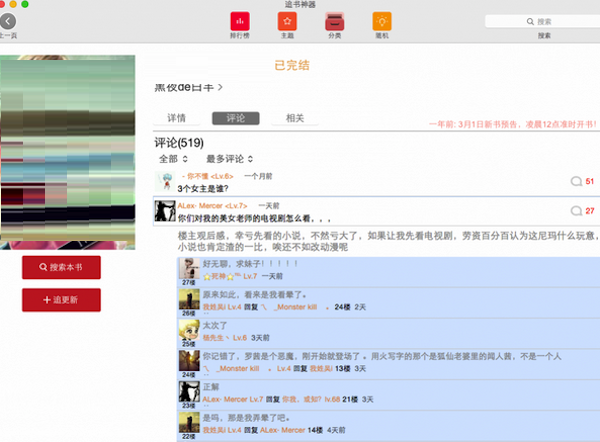Click the book cover image
The height and width of the screenshot is (442, 600).
(67, 152)
